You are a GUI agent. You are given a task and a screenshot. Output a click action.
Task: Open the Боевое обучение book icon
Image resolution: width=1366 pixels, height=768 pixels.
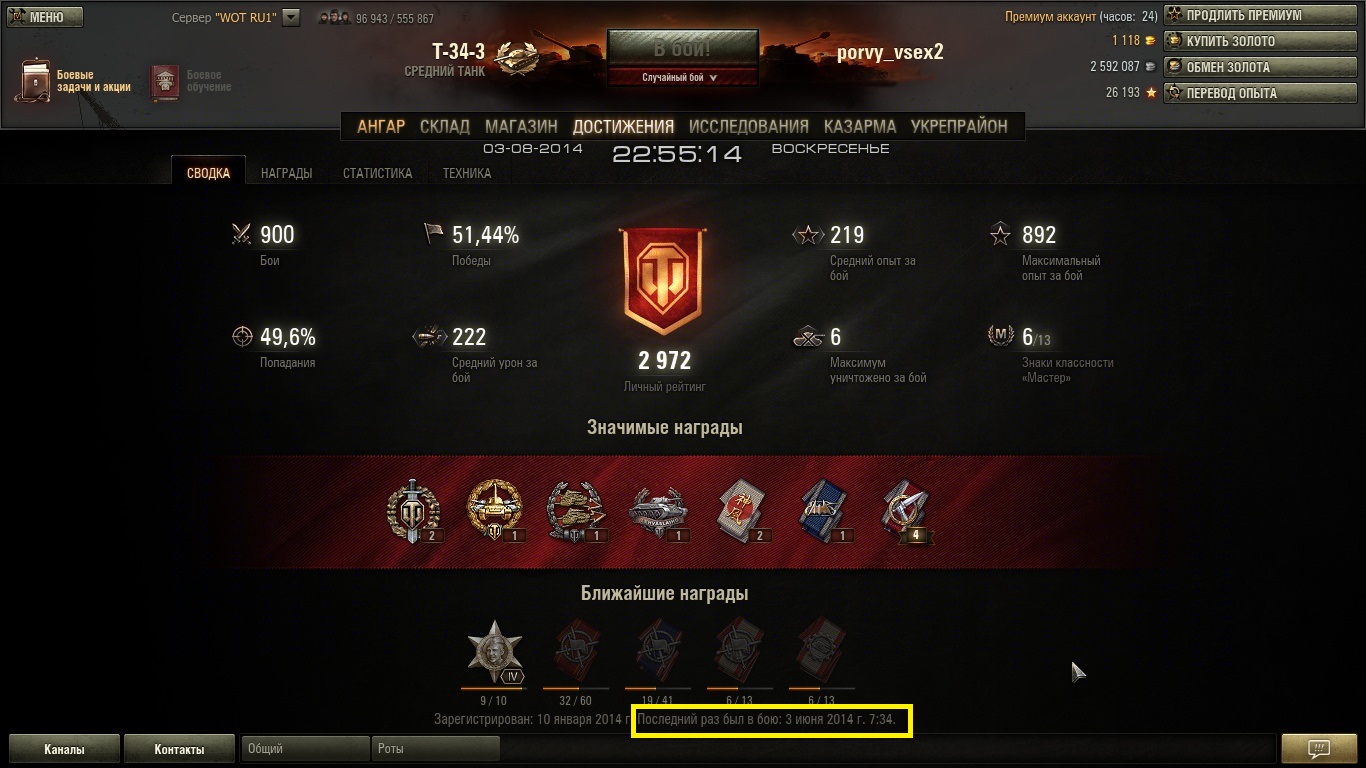click(165, 82)
